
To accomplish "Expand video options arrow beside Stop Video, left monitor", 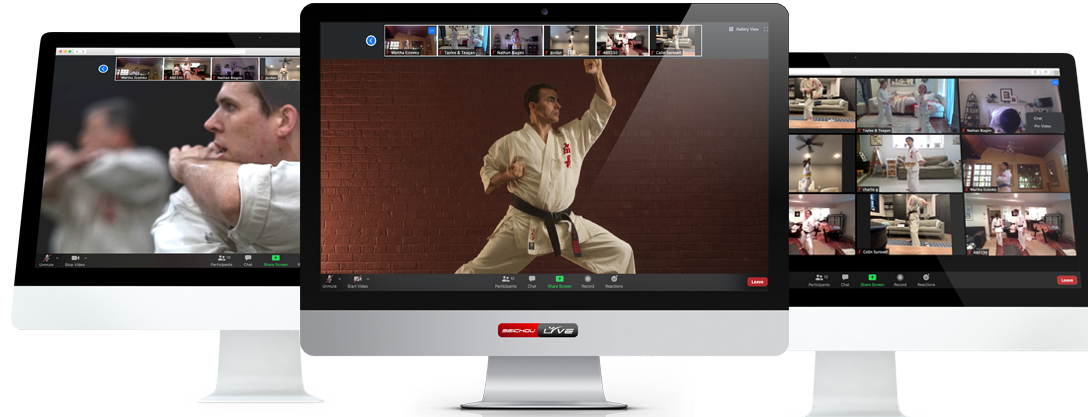I will tap(85, 259).
